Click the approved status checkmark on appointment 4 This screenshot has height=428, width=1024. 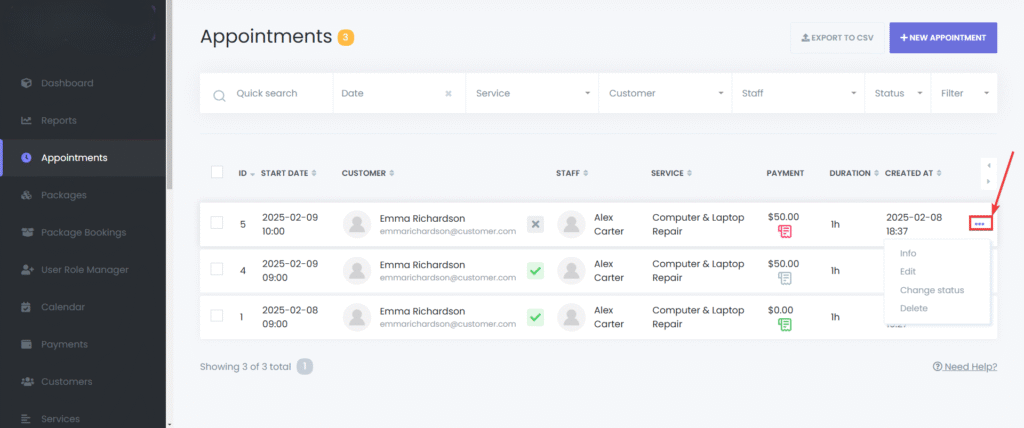(535, 270)
